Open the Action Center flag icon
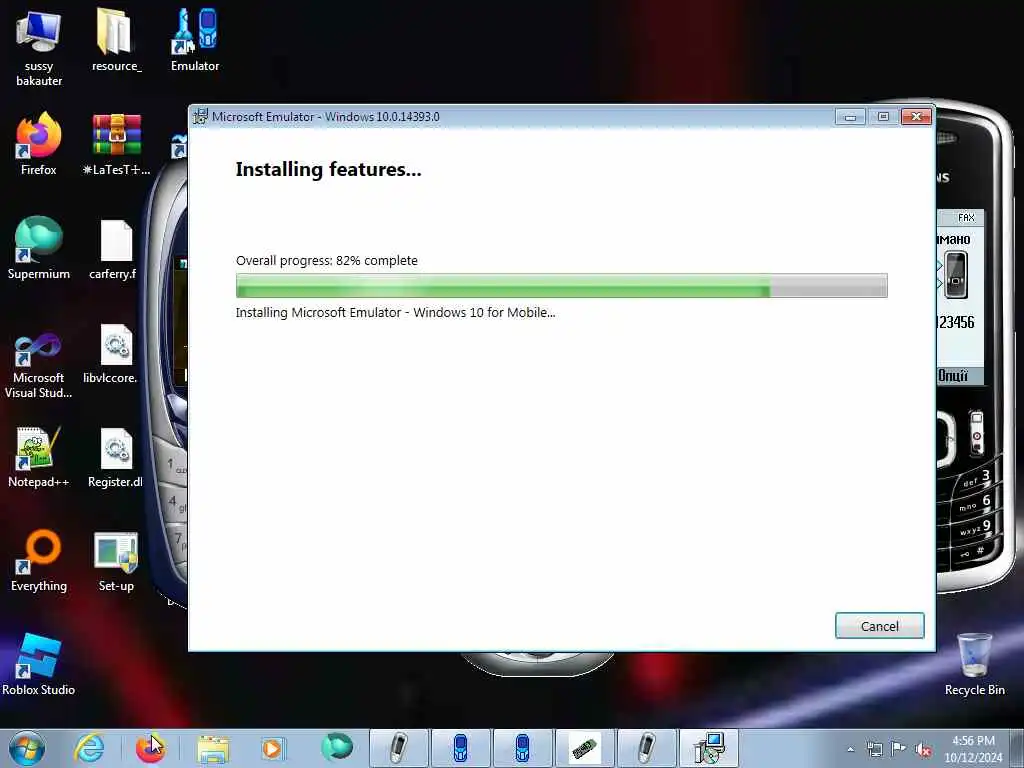This screenshot has width=1024, height=768. [899, 749]
